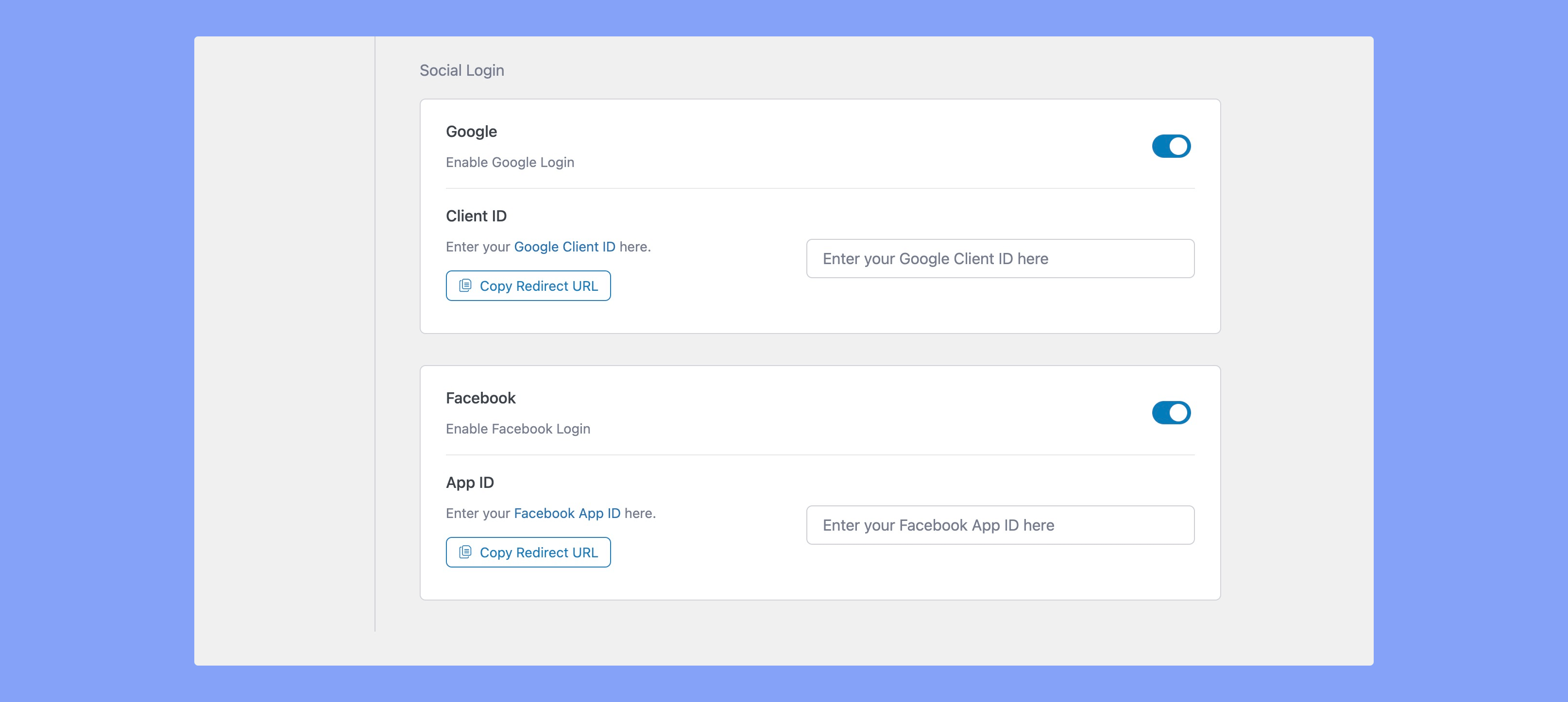Viewport: 1568px width, 702px height.
Task: Click the Facebook App ID input field
Action: tap(1000, 524)
